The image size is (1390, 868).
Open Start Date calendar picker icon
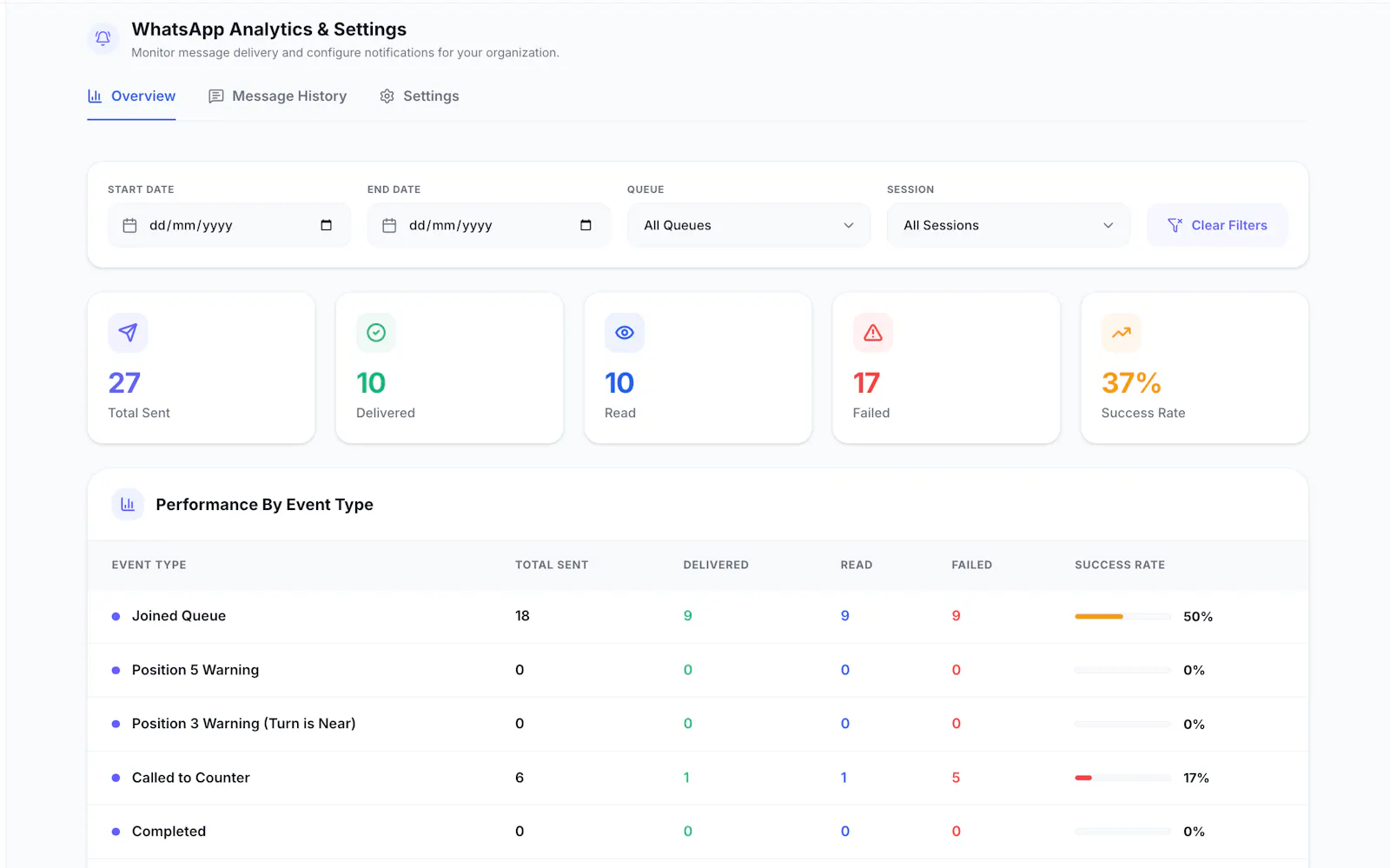(x=326, y=225)
